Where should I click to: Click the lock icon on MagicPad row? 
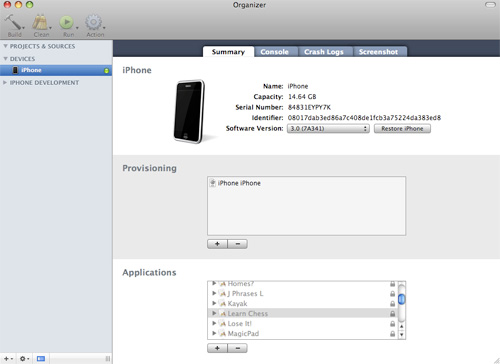tap(393, 334)
